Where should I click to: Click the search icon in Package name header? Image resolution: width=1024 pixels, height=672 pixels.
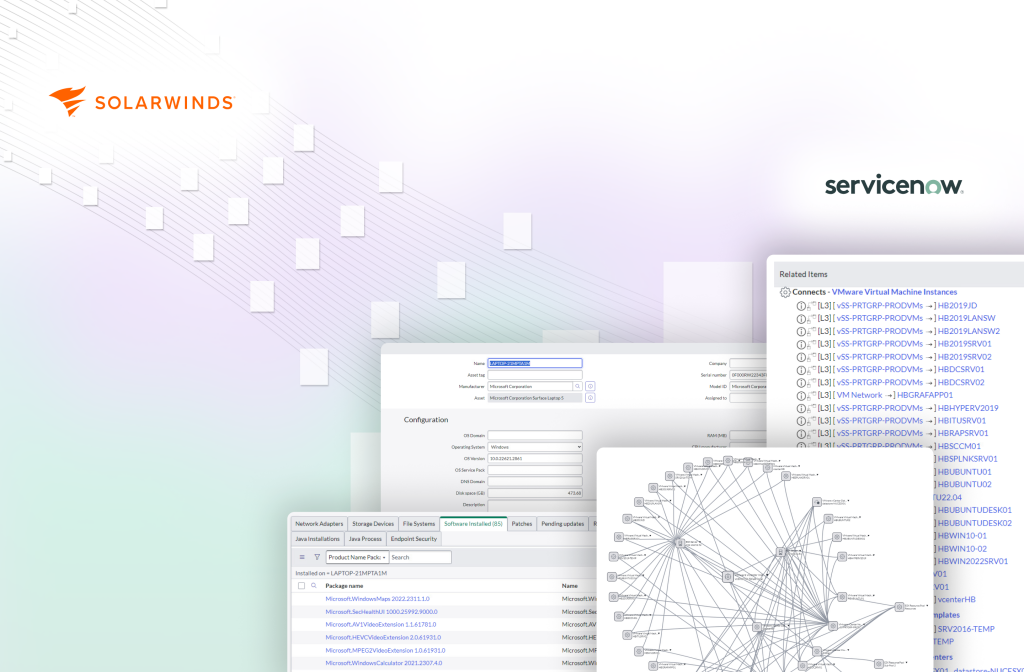point(314,586)
